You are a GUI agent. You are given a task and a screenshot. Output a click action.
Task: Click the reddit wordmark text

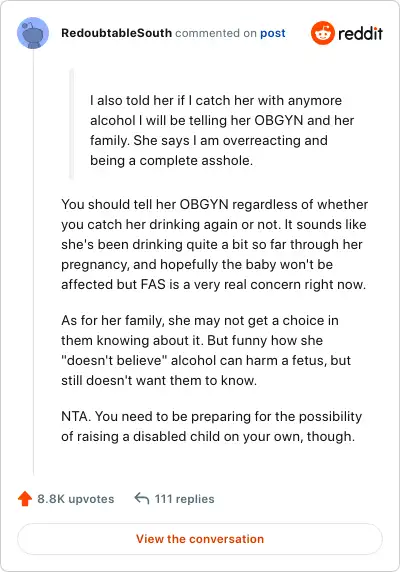click(x=360, y=33)
